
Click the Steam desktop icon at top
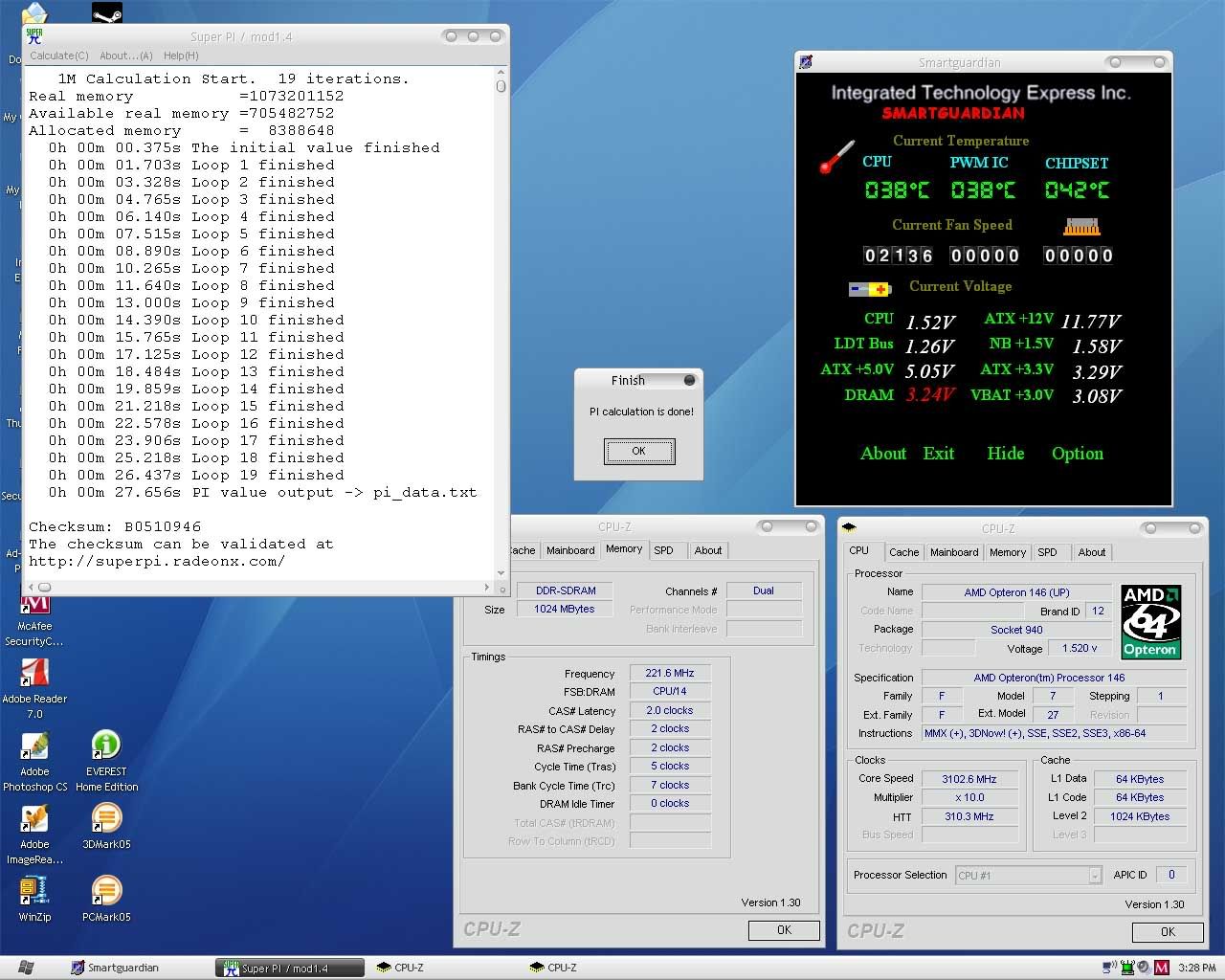click(x=106, y=13)
